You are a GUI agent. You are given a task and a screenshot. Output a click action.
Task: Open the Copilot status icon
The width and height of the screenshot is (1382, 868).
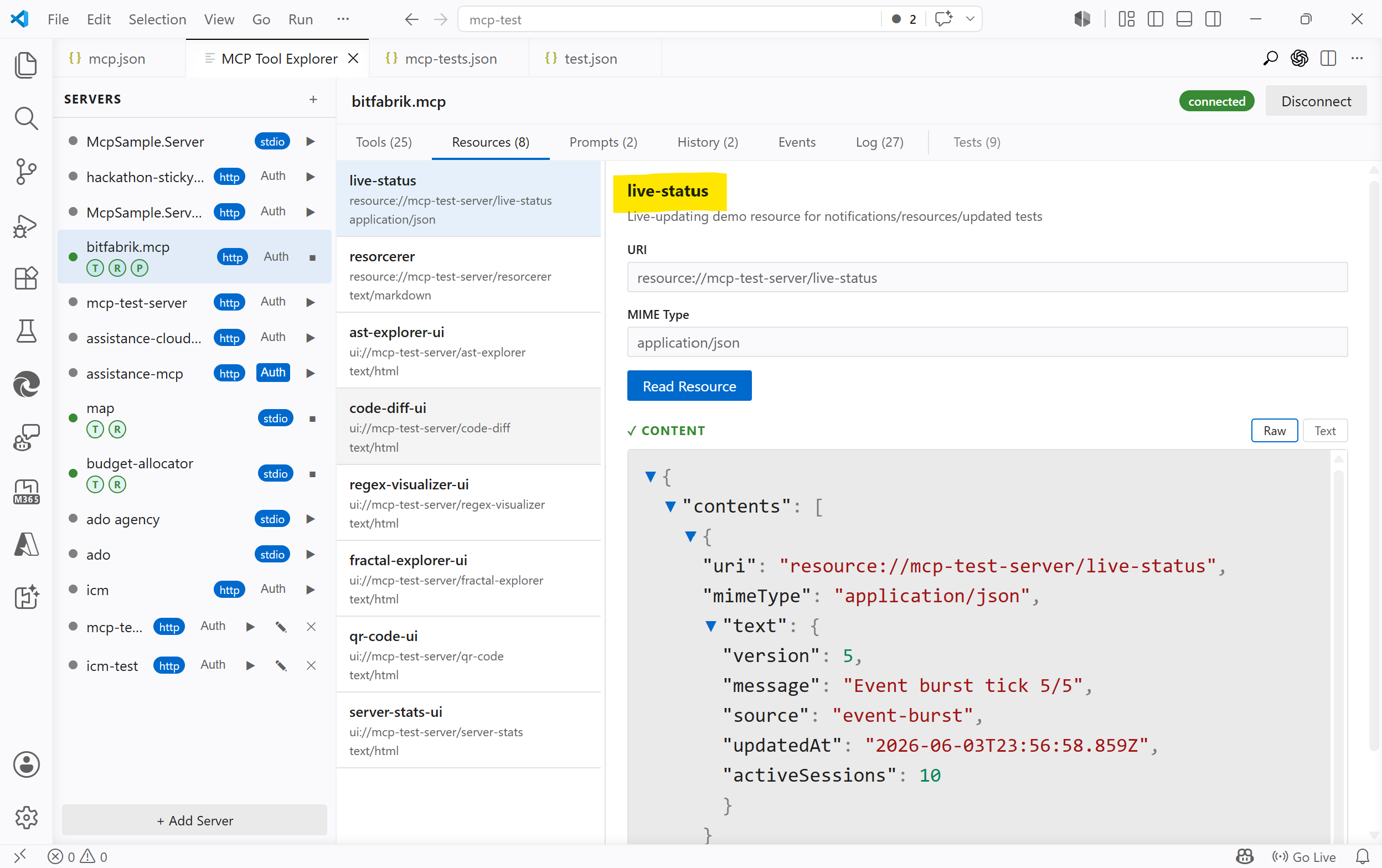1244,856
